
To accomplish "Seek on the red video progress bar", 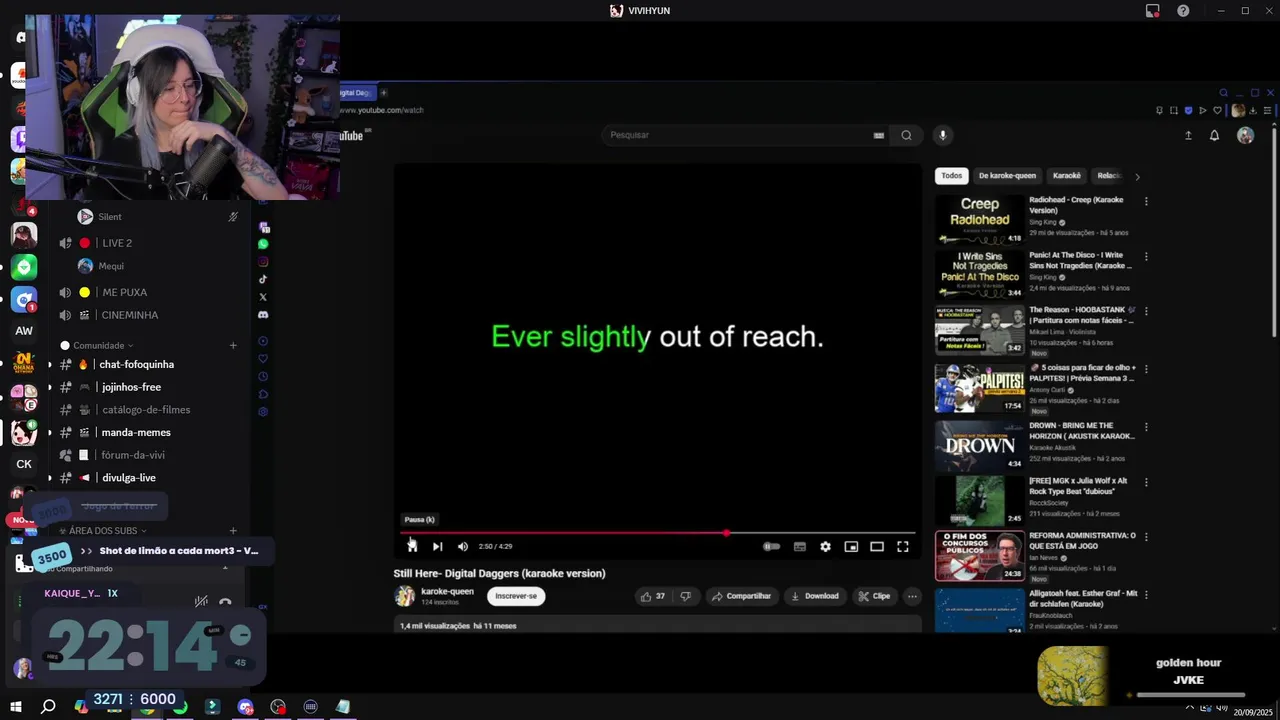I will click(x=658, y=533).
